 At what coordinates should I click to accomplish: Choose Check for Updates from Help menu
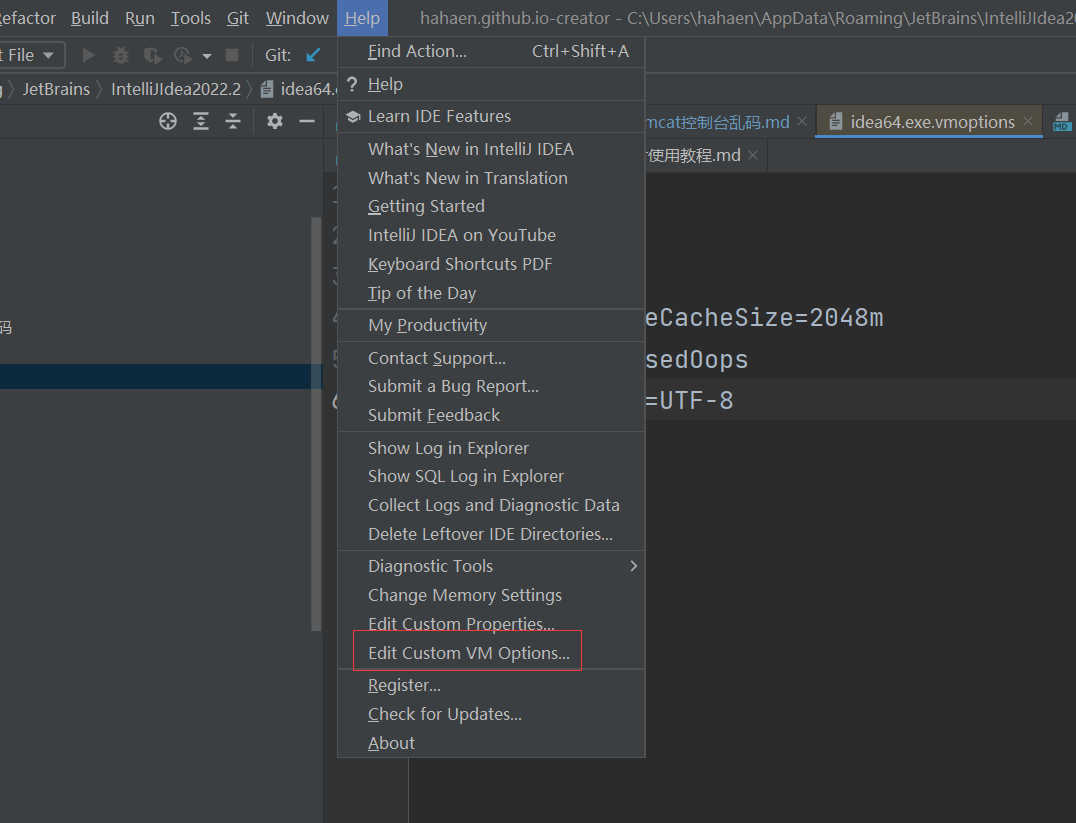[x=444, y=714]
